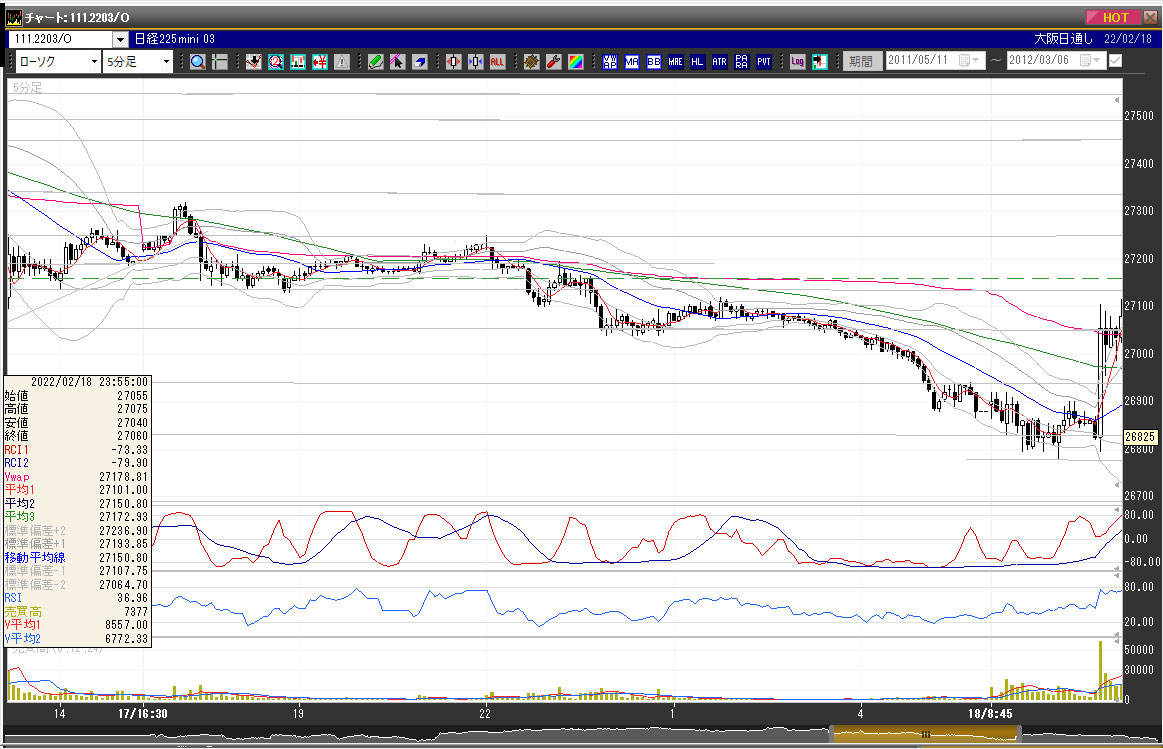Tick the checkbox next to end date
The width and height of the screenshot is (1163, 749).
click(1115, 61)
